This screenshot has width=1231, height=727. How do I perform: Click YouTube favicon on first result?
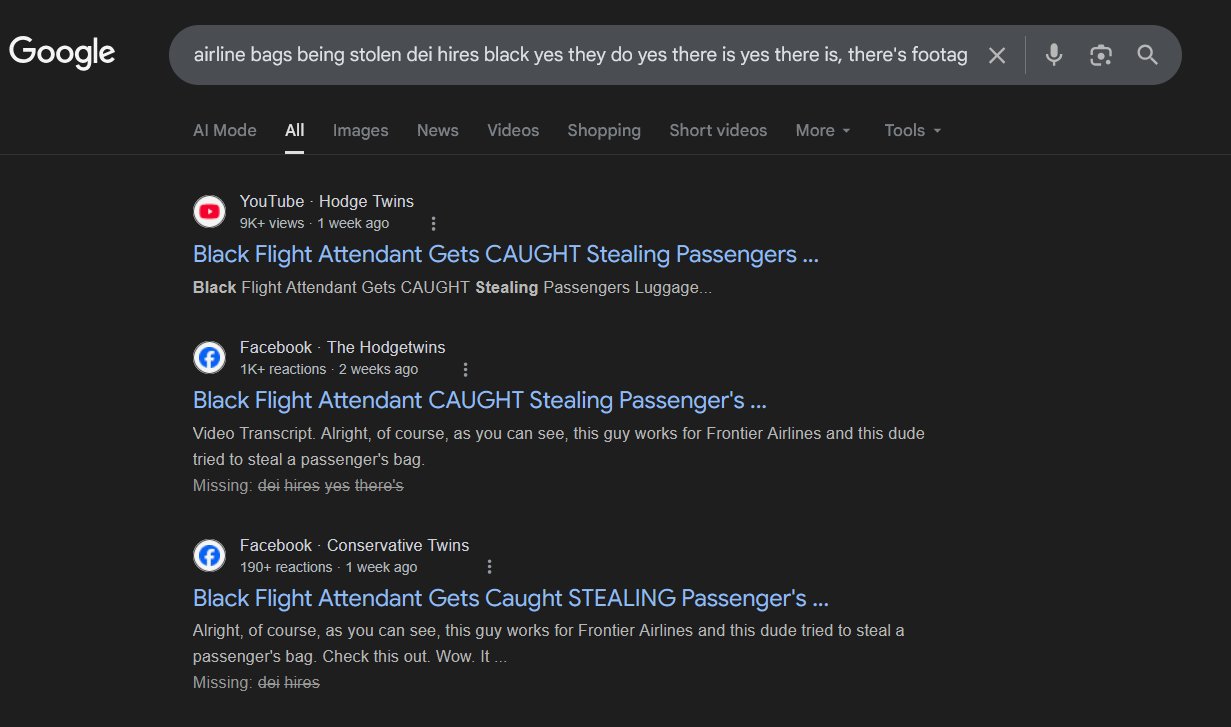point(210,212)
